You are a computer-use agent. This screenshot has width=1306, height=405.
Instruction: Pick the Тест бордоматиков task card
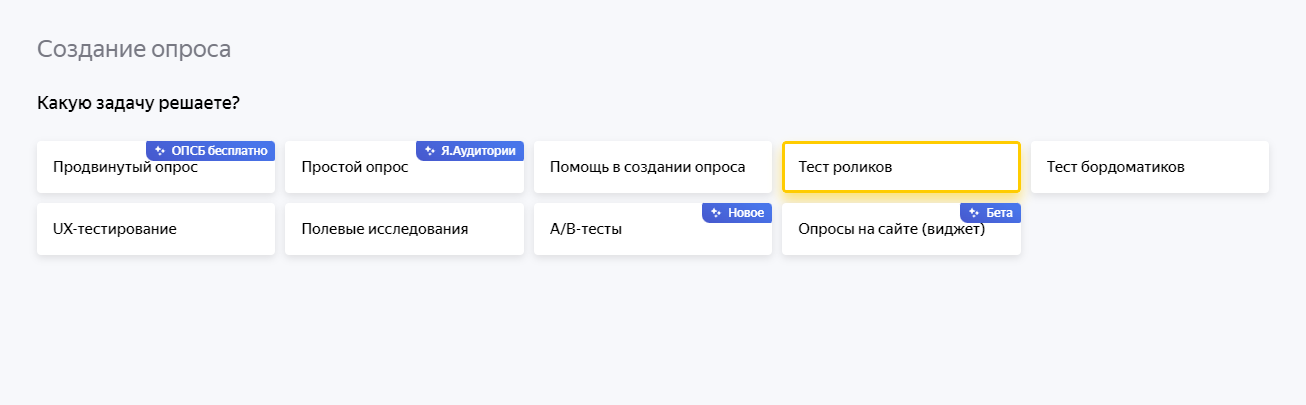(x=1149, y=167)
